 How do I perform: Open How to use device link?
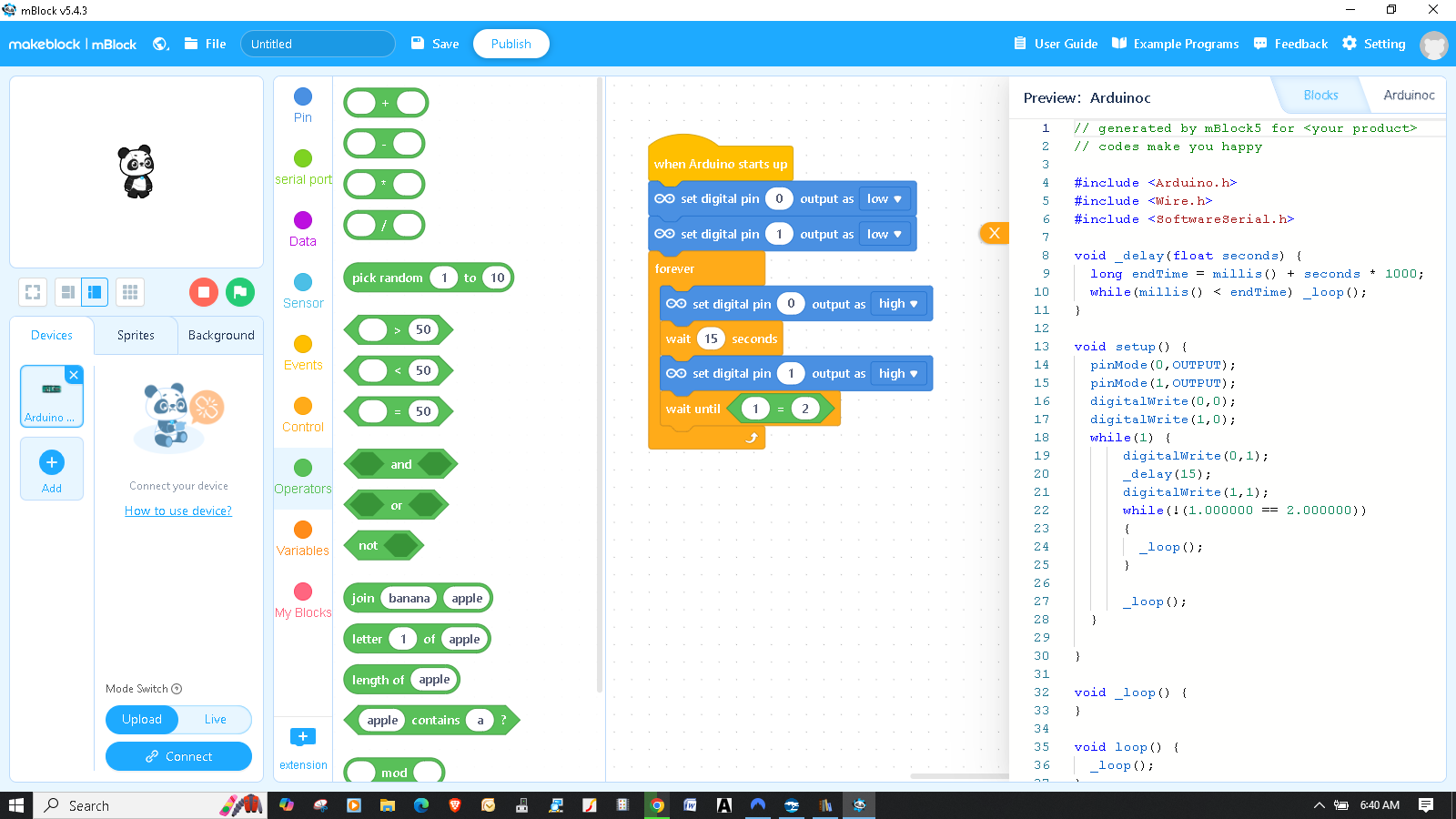178,511
